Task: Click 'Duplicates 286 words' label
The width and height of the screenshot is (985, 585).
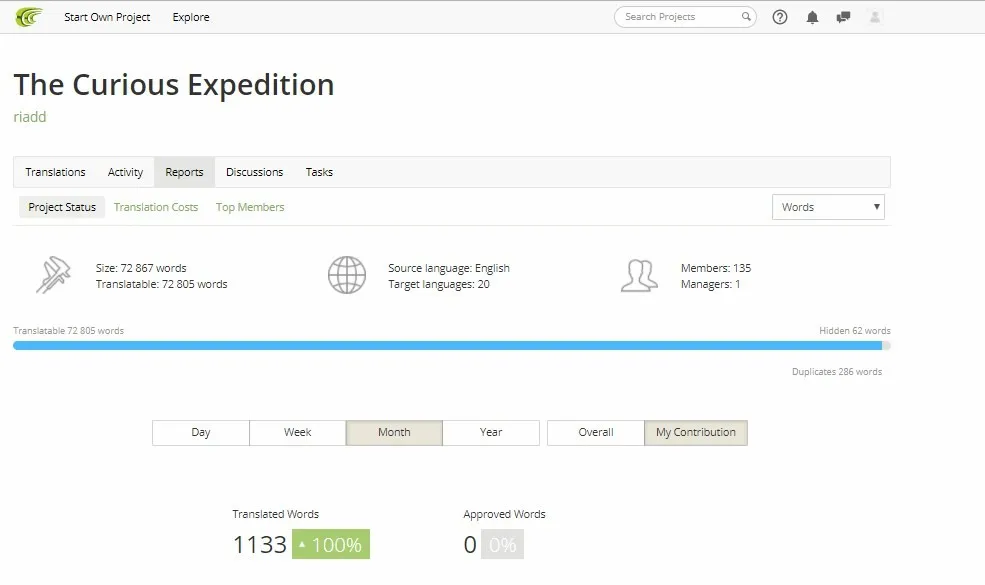Action: (x=837, y=372)
